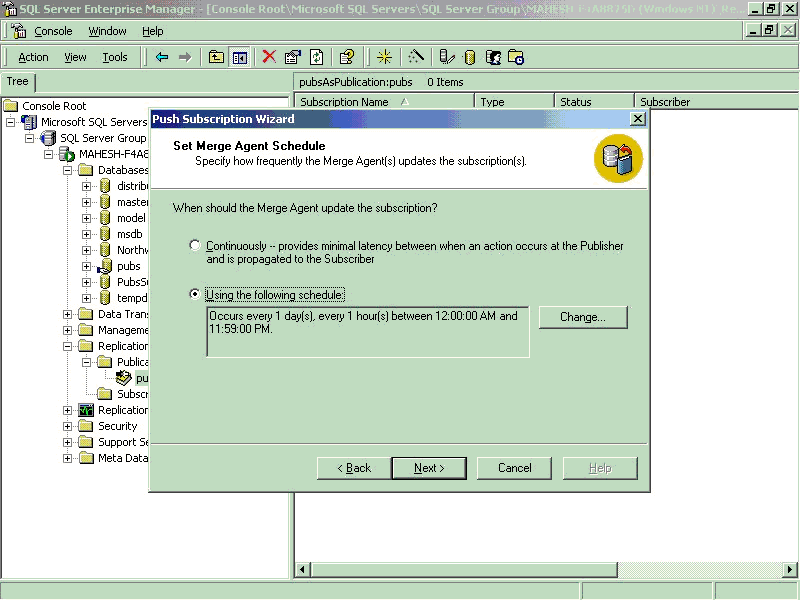Screen dimensions: 800x600
Task: Sort by Subscription Name column header
Action: [x=384, y=102]
